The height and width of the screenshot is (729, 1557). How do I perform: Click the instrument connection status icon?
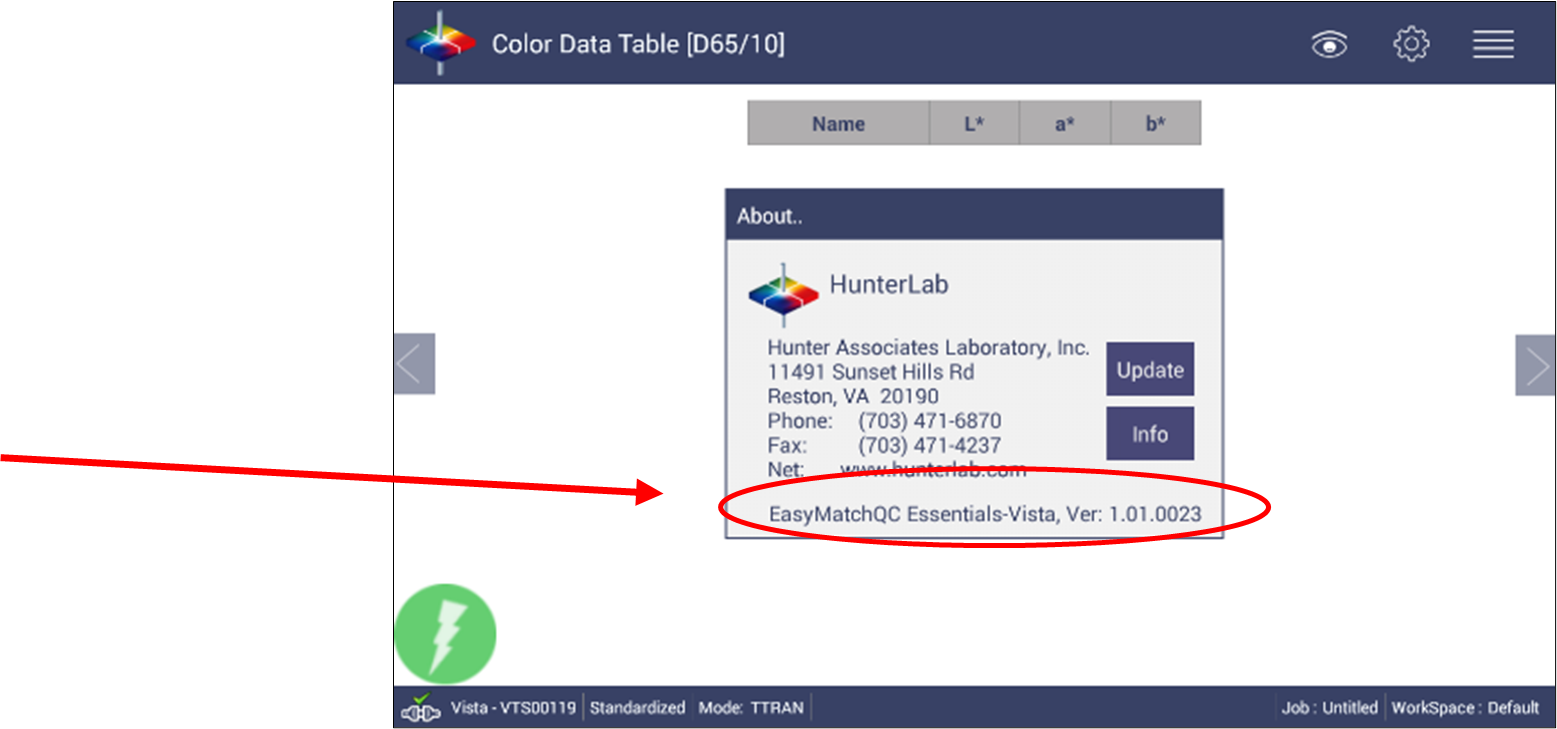click(421, 708)
